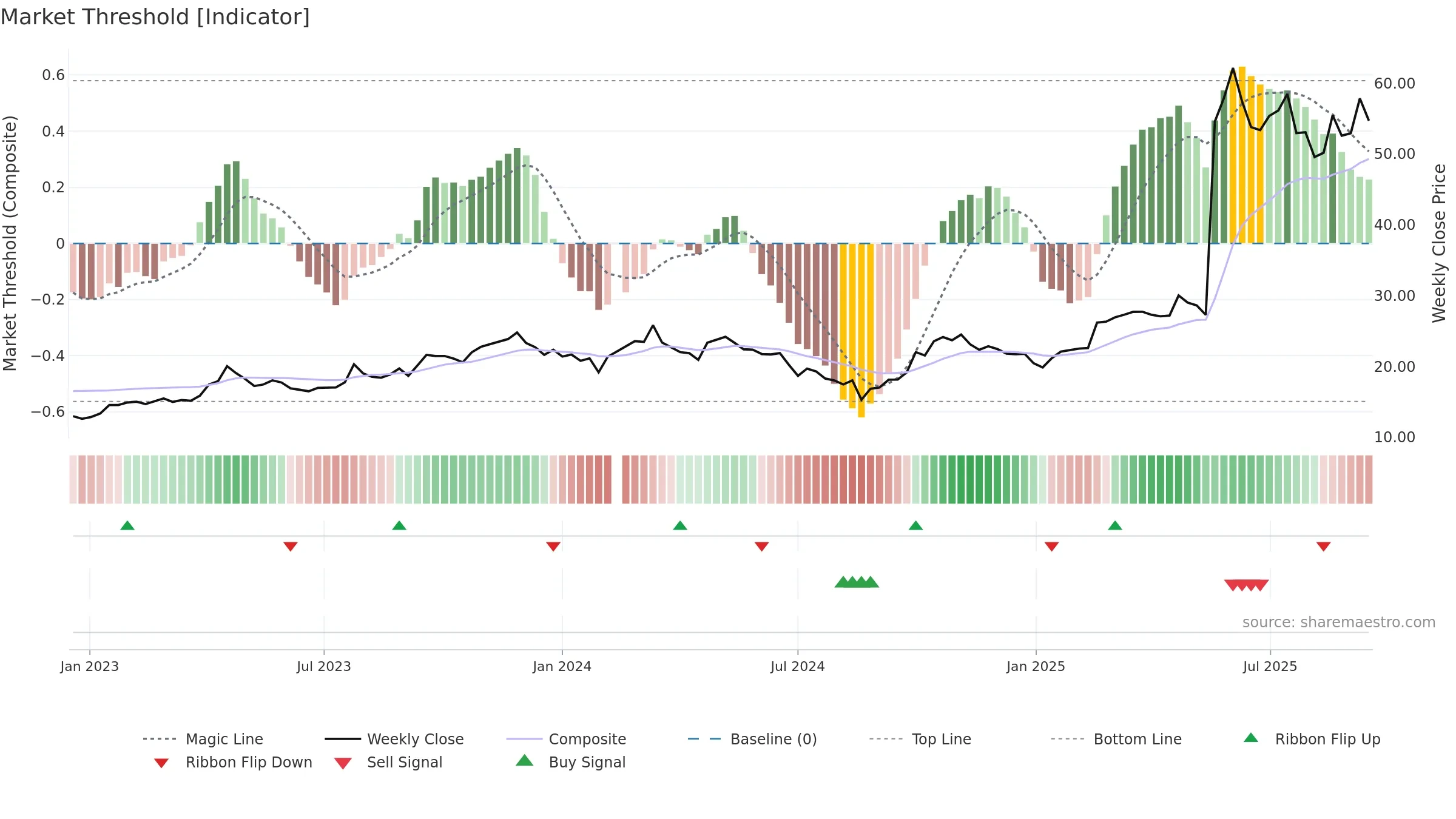The width and height of the screenshot is (1456, 819).
Task: Click the 60.00 price tick on the right axis
Action: tap(1395, 84)
